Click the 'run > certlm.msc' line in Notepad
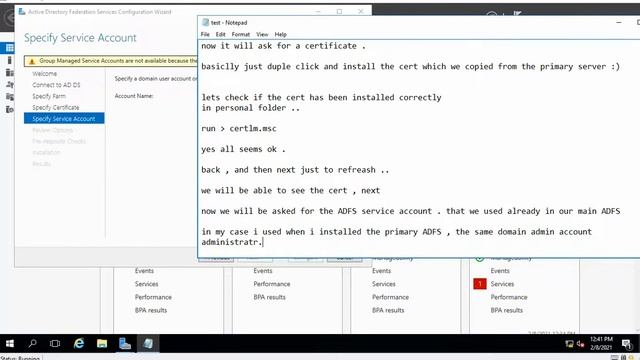640x360 pixels. tap(239, 129)
